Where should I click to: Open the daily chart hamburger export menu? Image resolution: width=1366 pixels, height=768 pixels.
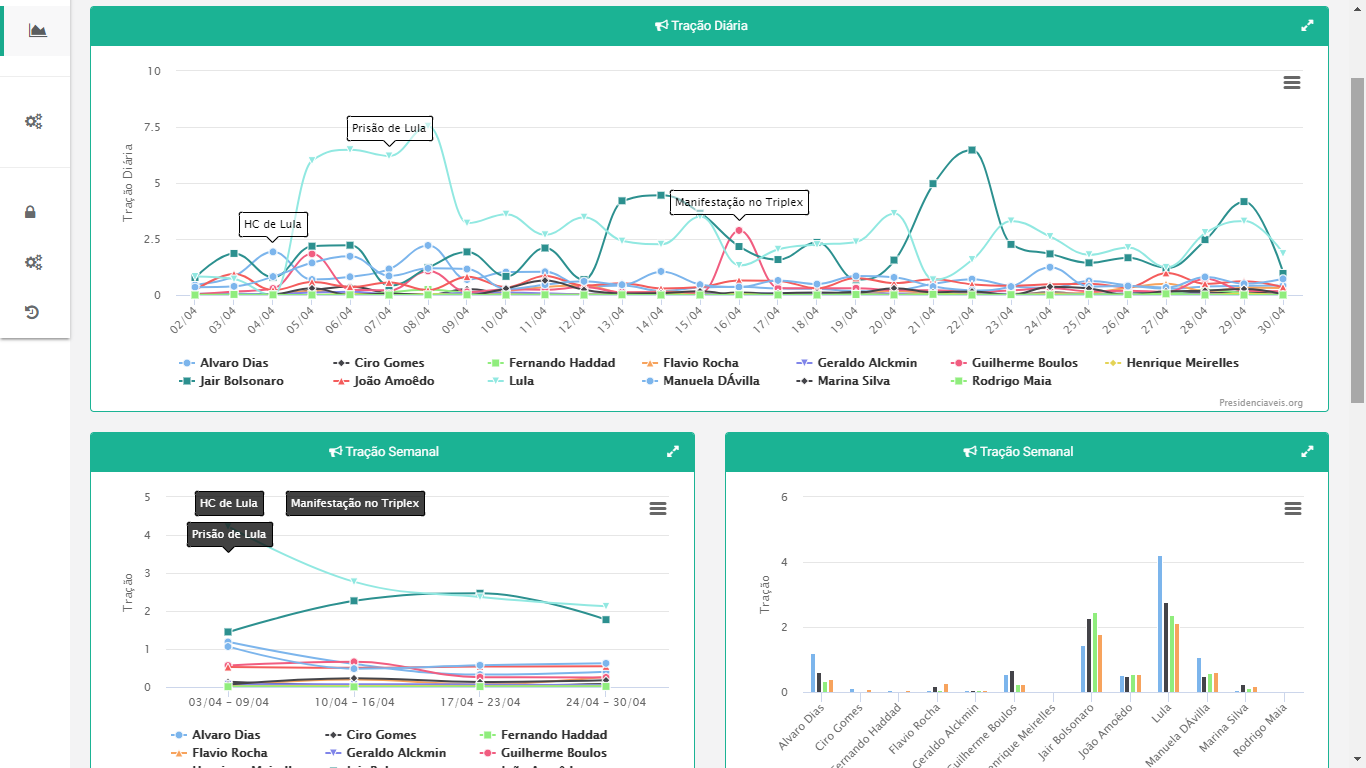pos(1292,83)
